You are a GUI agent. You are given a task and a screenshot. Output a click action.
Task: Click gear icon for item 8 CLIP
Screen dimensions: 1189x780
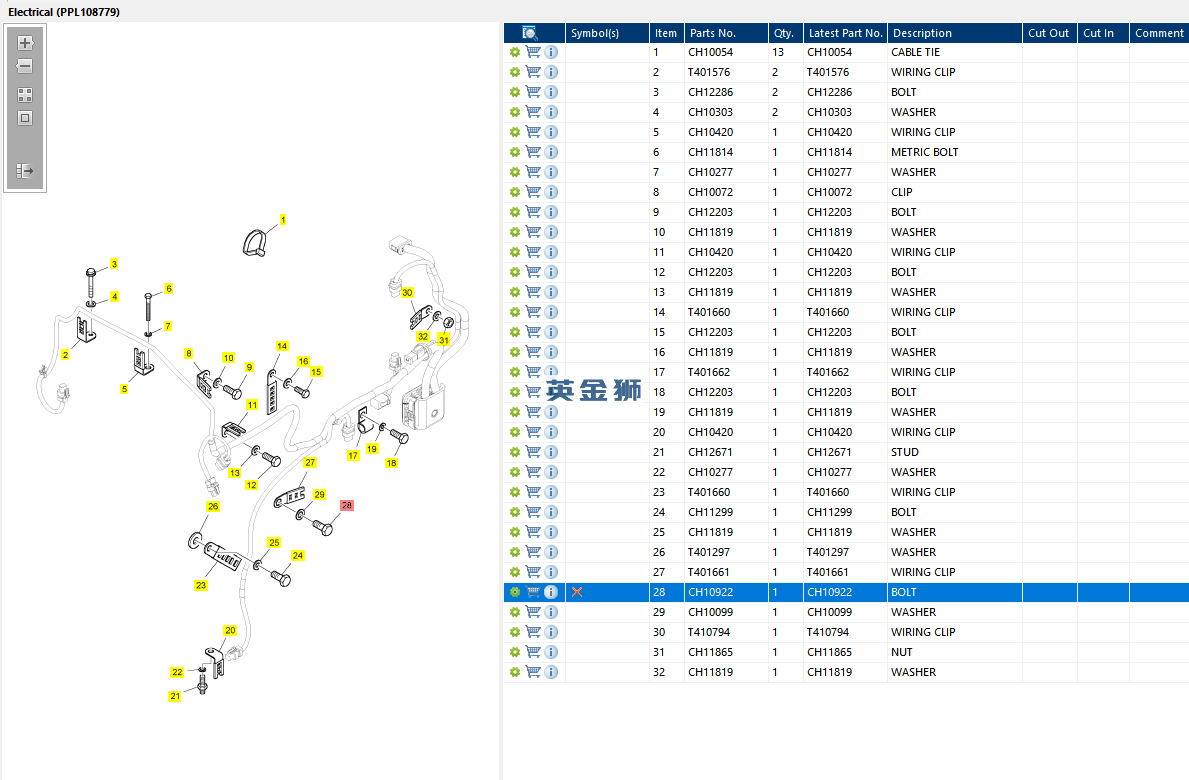click(x=515, y=193)
